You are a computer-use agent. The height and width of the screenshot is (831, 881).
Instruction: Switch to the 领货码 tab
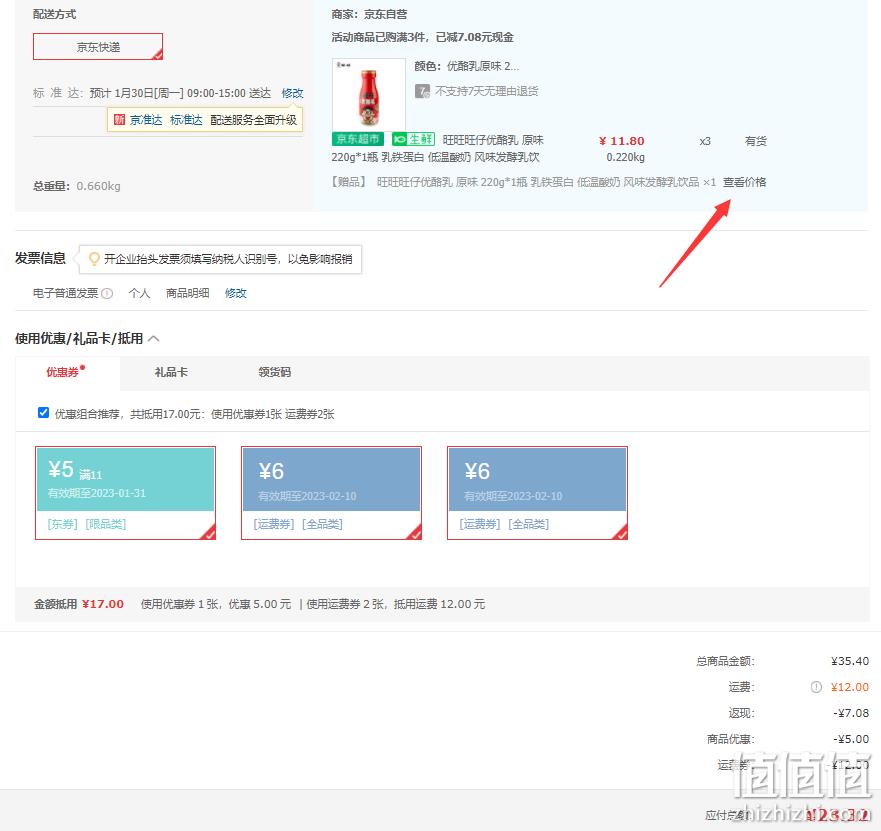[x=274, y=372]
